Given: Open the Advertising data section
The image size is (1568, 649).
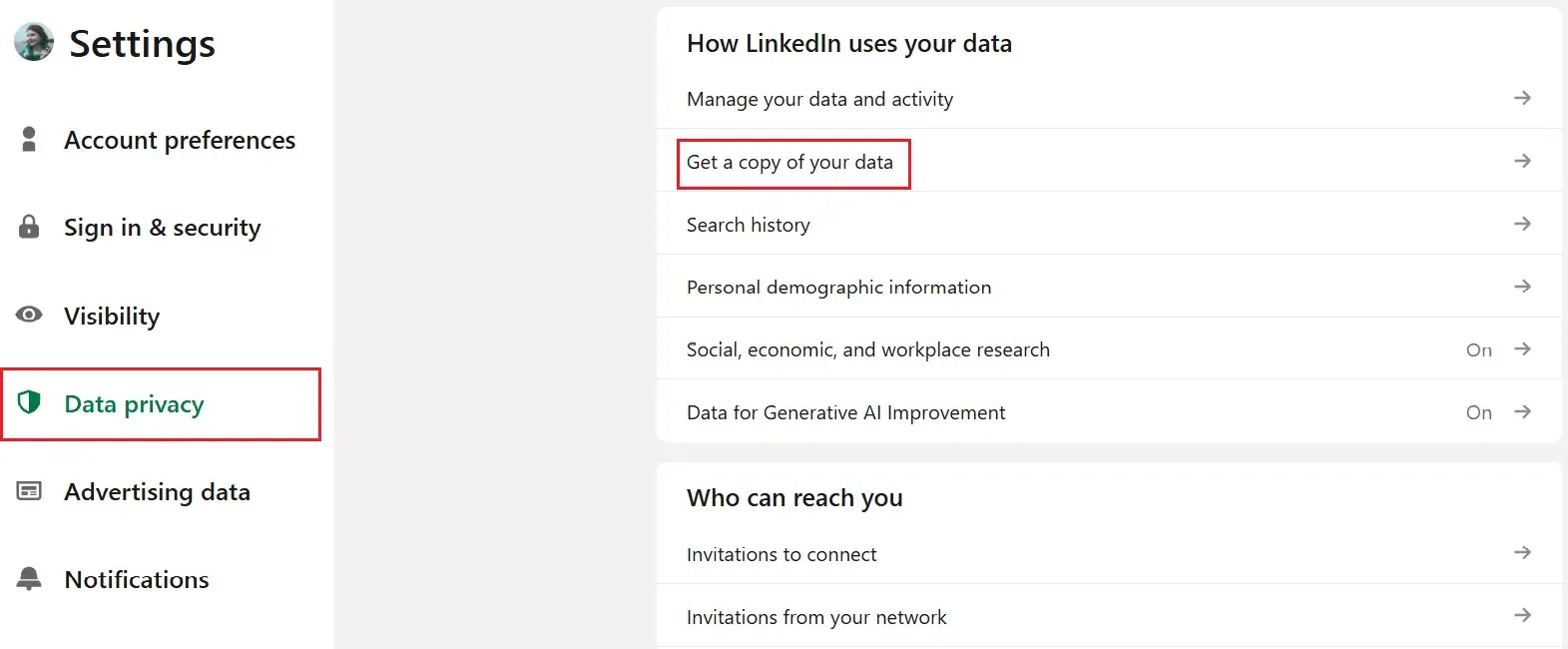Looking at the screenshot, I should (157, 491).
